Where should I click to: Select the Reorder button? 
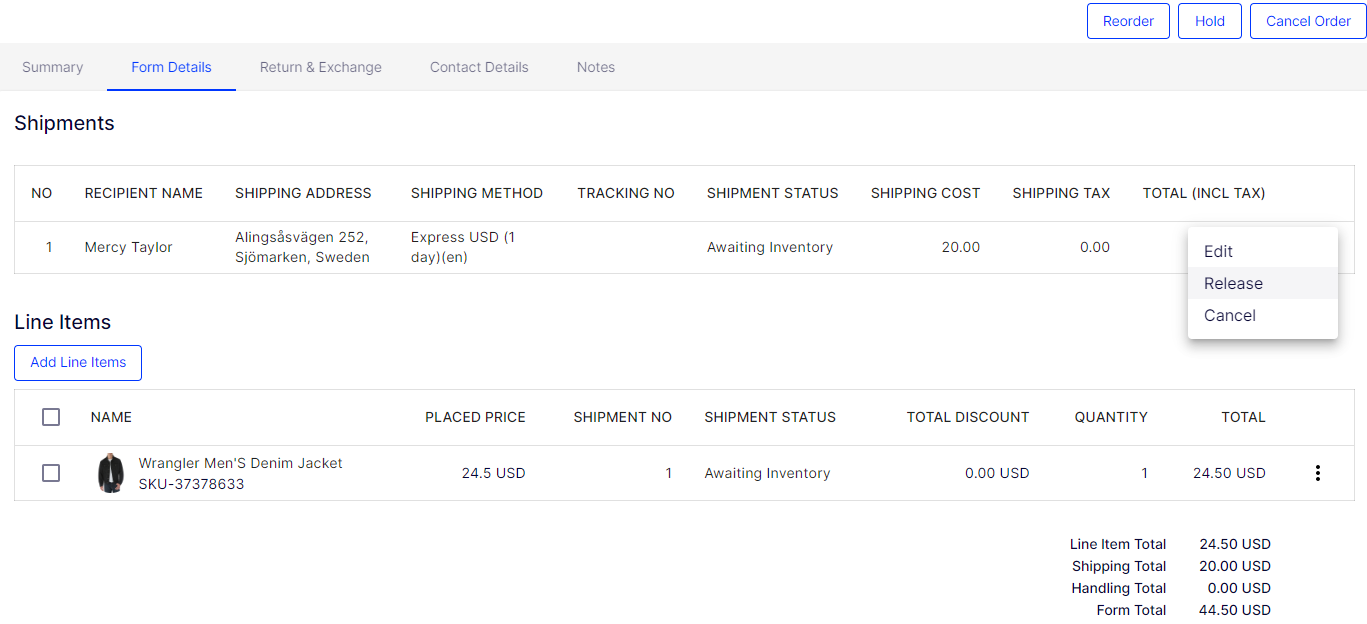tap(1128, 20)
